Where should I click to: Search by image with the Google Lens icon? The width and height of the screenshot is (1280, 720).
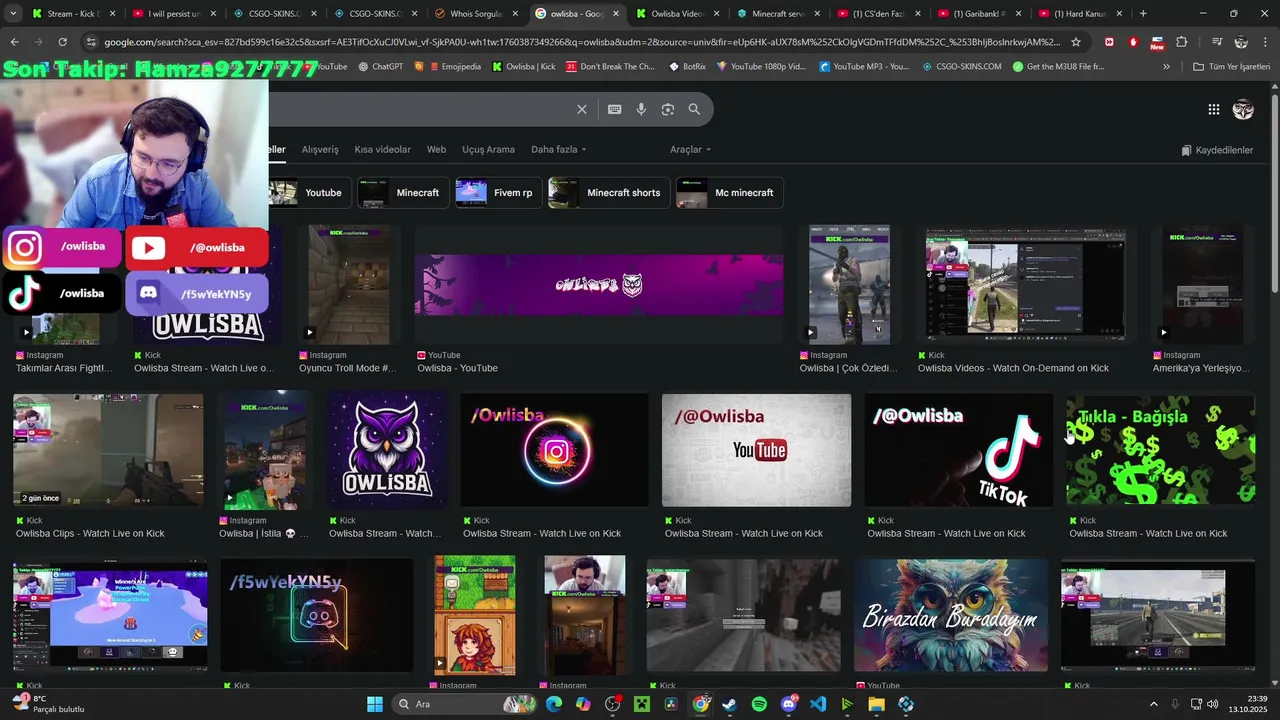tap(668, 109)
